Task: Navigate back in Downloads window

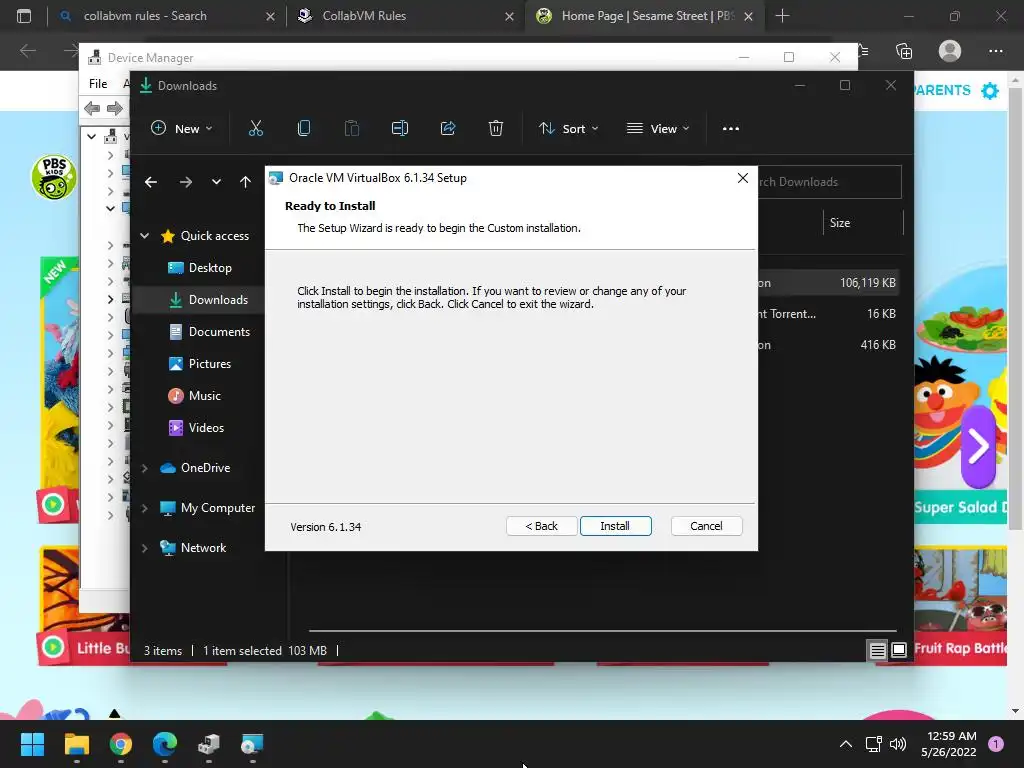Action: pos(151,182)
